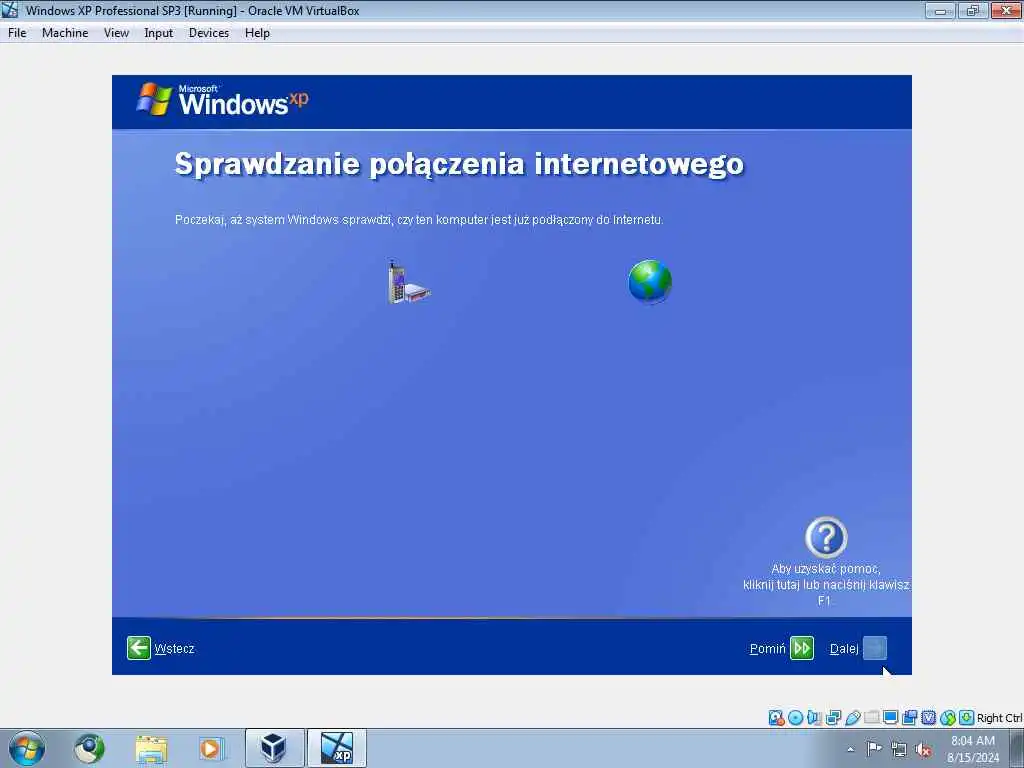The height and width of the screenshot is (768, 1024).
Task: Open the Input menu
Action: pos(159,33)
